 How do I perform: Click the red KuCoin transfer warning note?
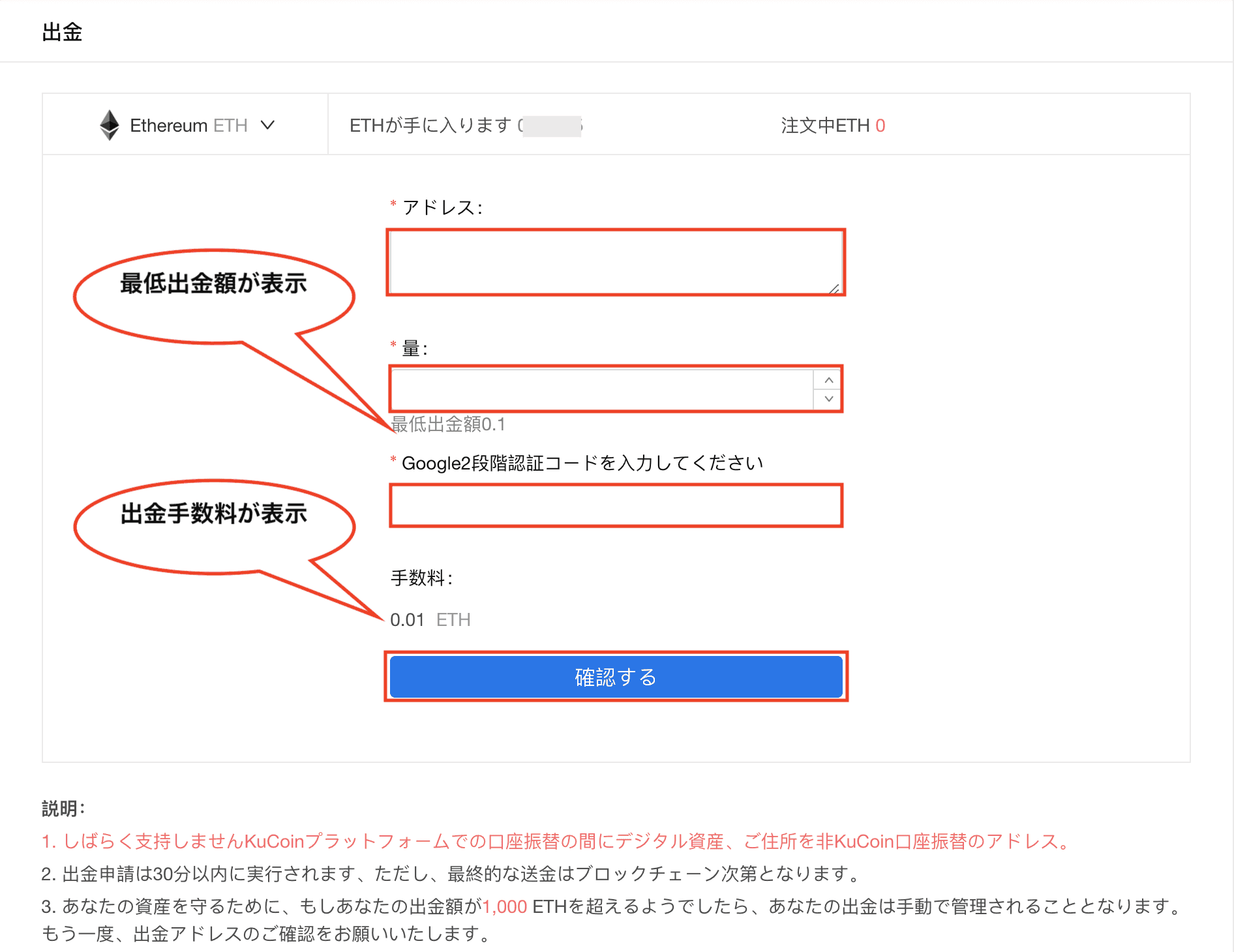(556, 841)
